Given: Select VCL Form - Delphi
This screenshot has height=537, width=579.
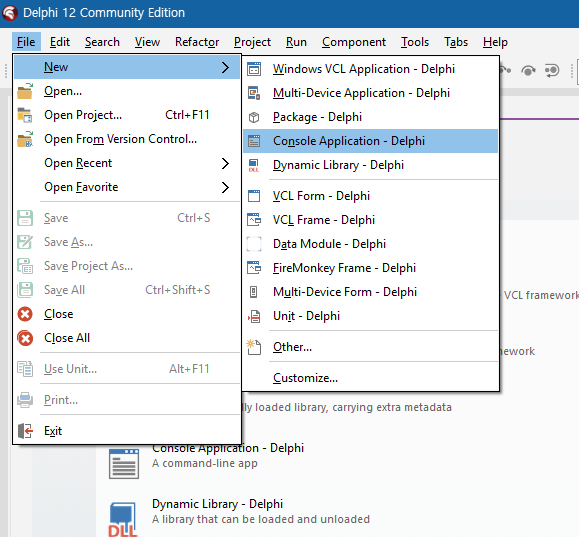Looking at the screenshot, I should (x=370, y=196).
